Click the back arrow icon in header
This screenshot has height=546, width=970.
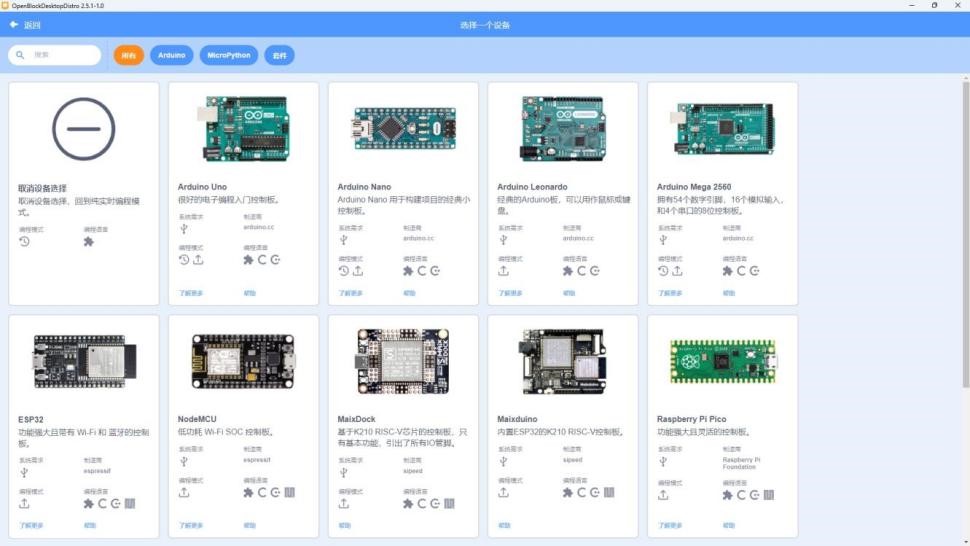[x=14, y=25]
